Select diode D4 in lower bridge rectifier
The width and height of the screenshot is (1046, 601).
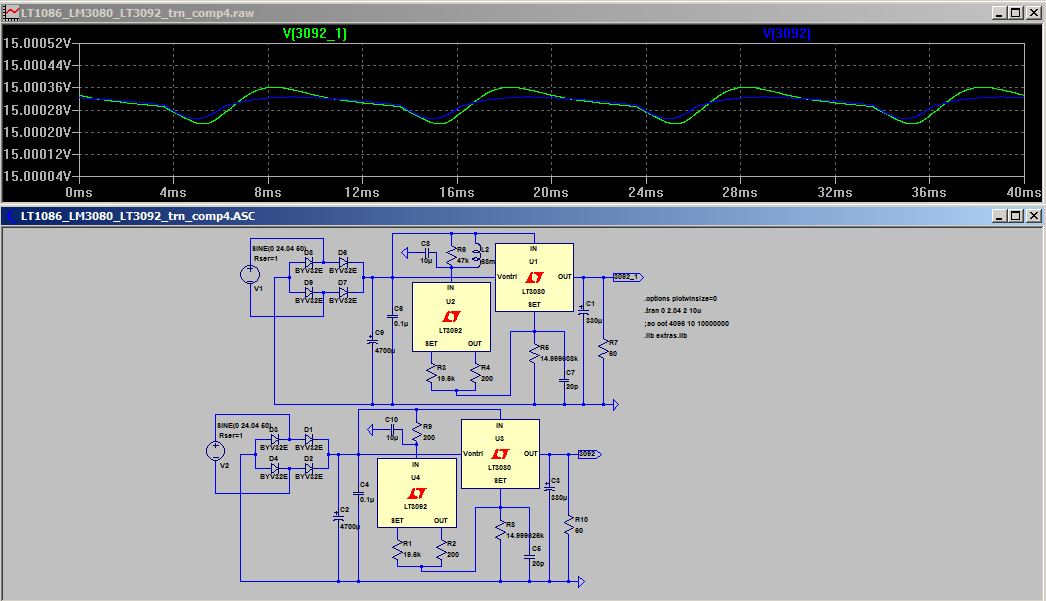point(275,469)
